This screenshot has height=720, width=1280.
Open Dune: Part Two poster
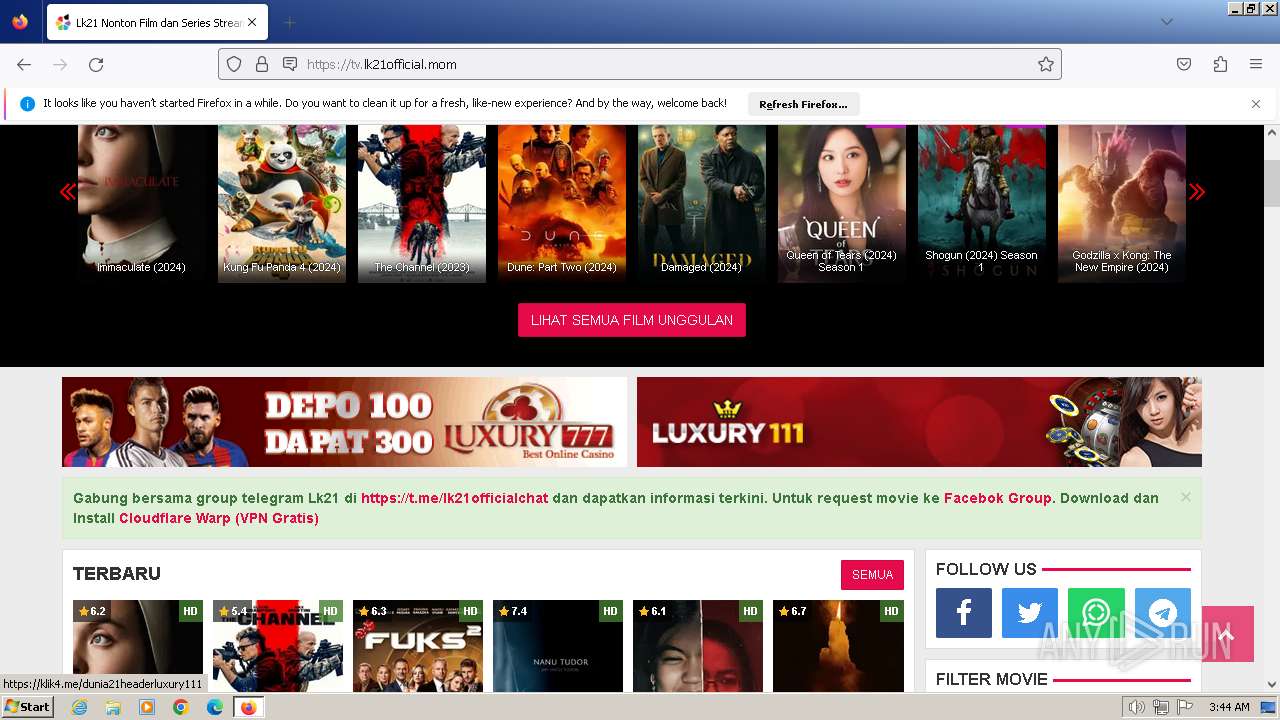point(562,203)
